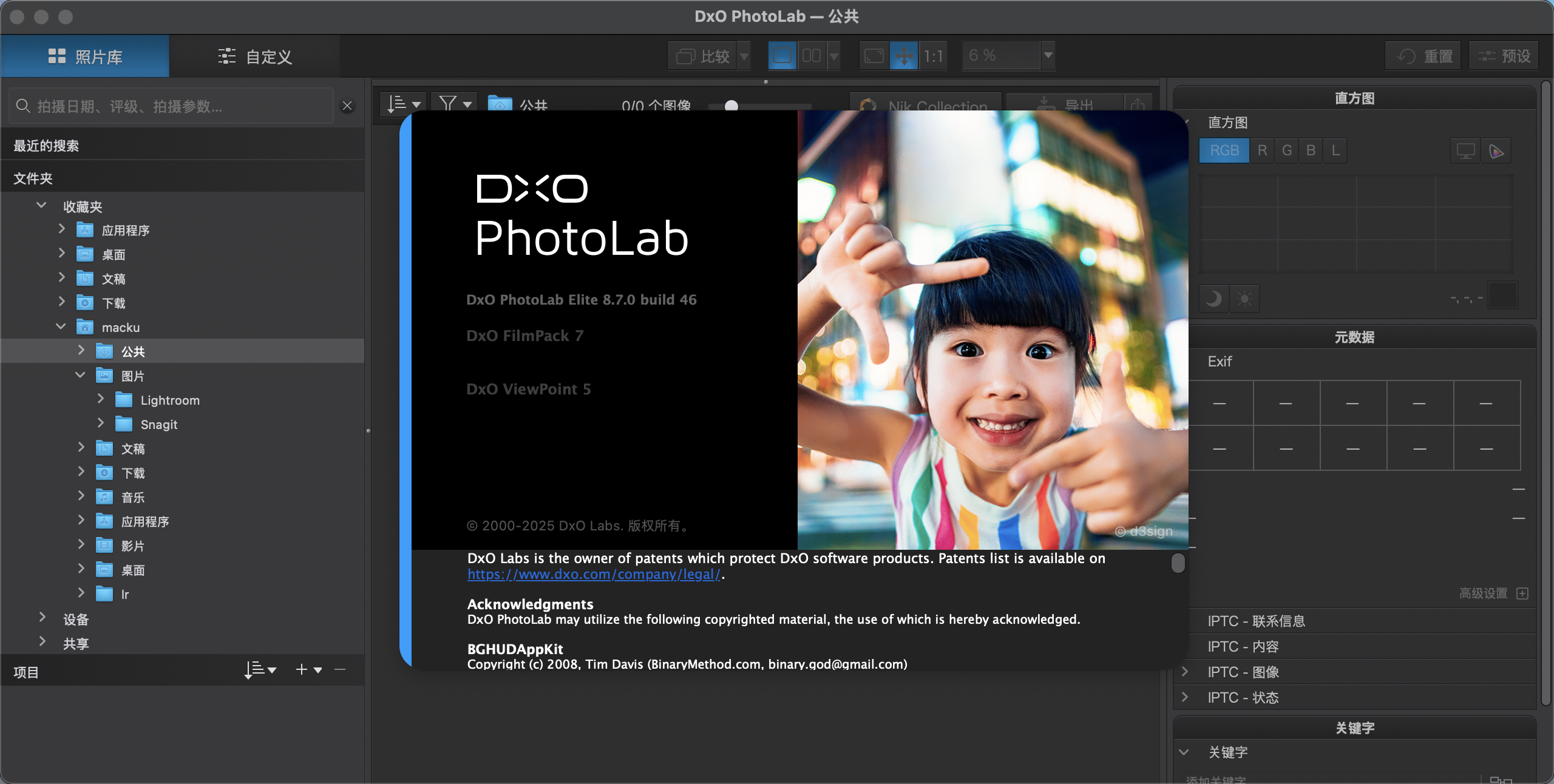Select single image view icon
Screen dimensions: 1554x784
[x=782, y=56]
